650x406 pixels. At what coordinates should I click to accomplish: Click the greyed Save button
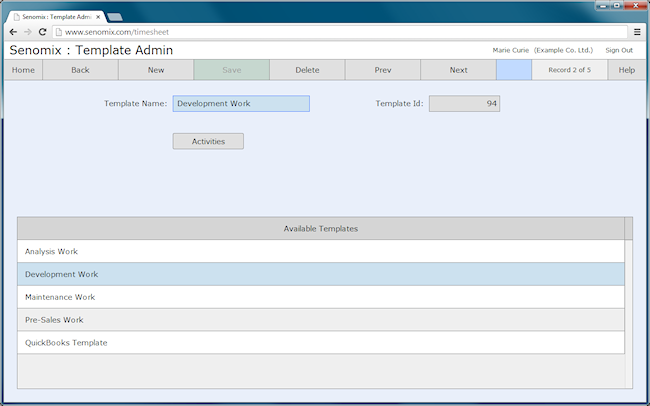pyautogui.click(x=232, y=70)
